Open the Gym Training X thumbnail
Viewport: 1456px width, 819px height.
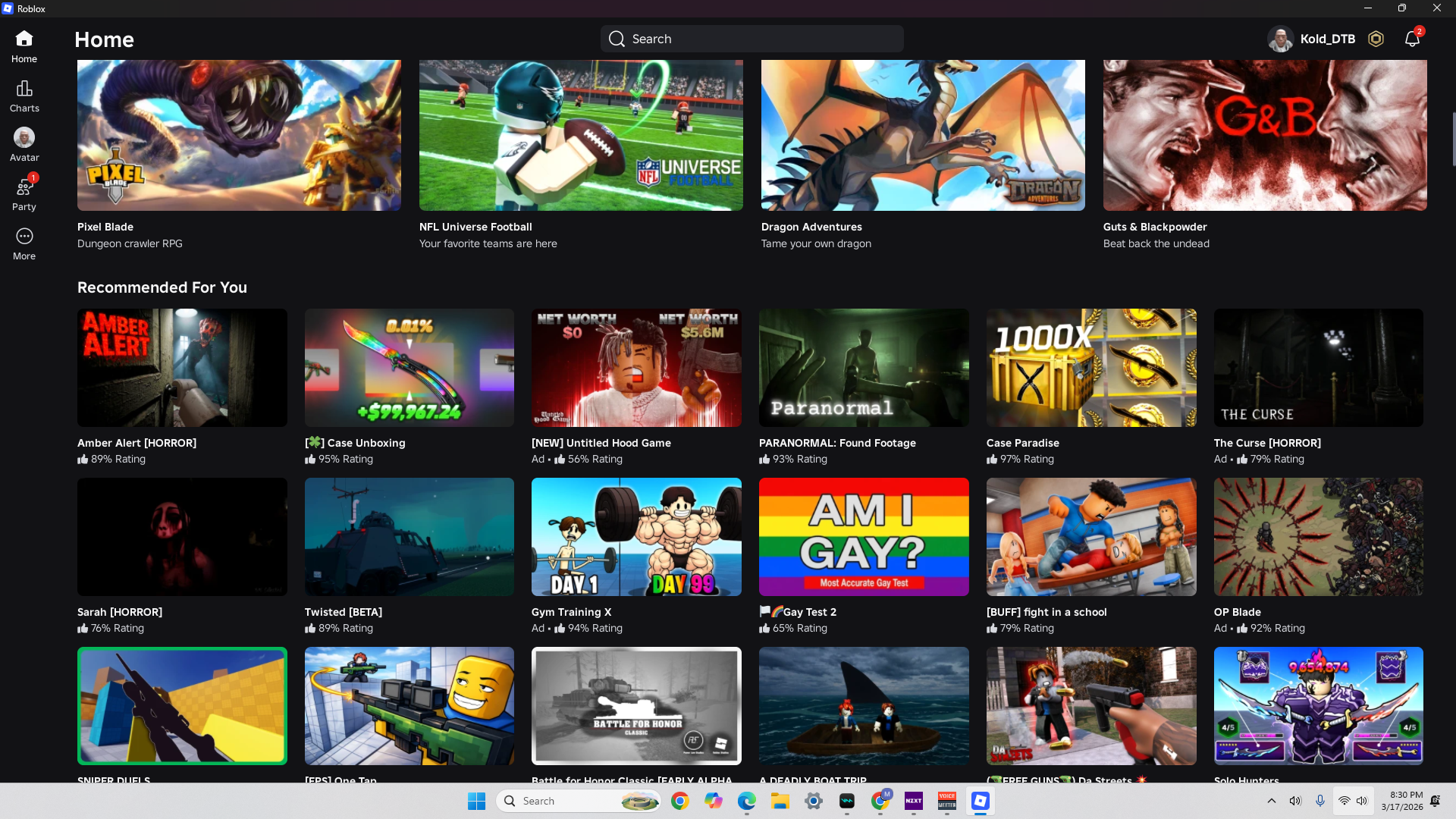pyautogui.click(x=636, y=537)
